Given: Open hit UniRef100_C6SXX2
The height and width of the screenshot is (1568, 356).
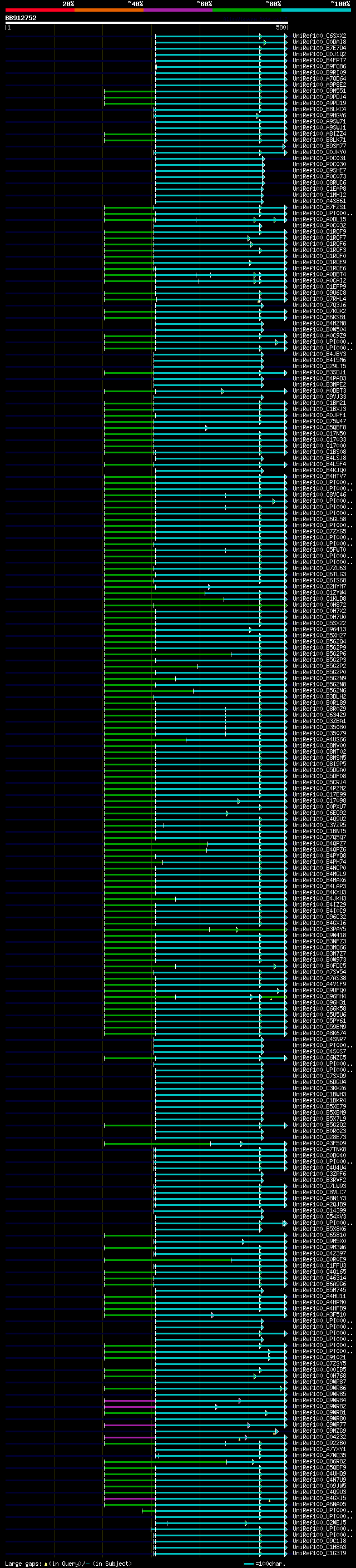Looking at the screenshot, I should pyautogui.click(x=319, y=36).
